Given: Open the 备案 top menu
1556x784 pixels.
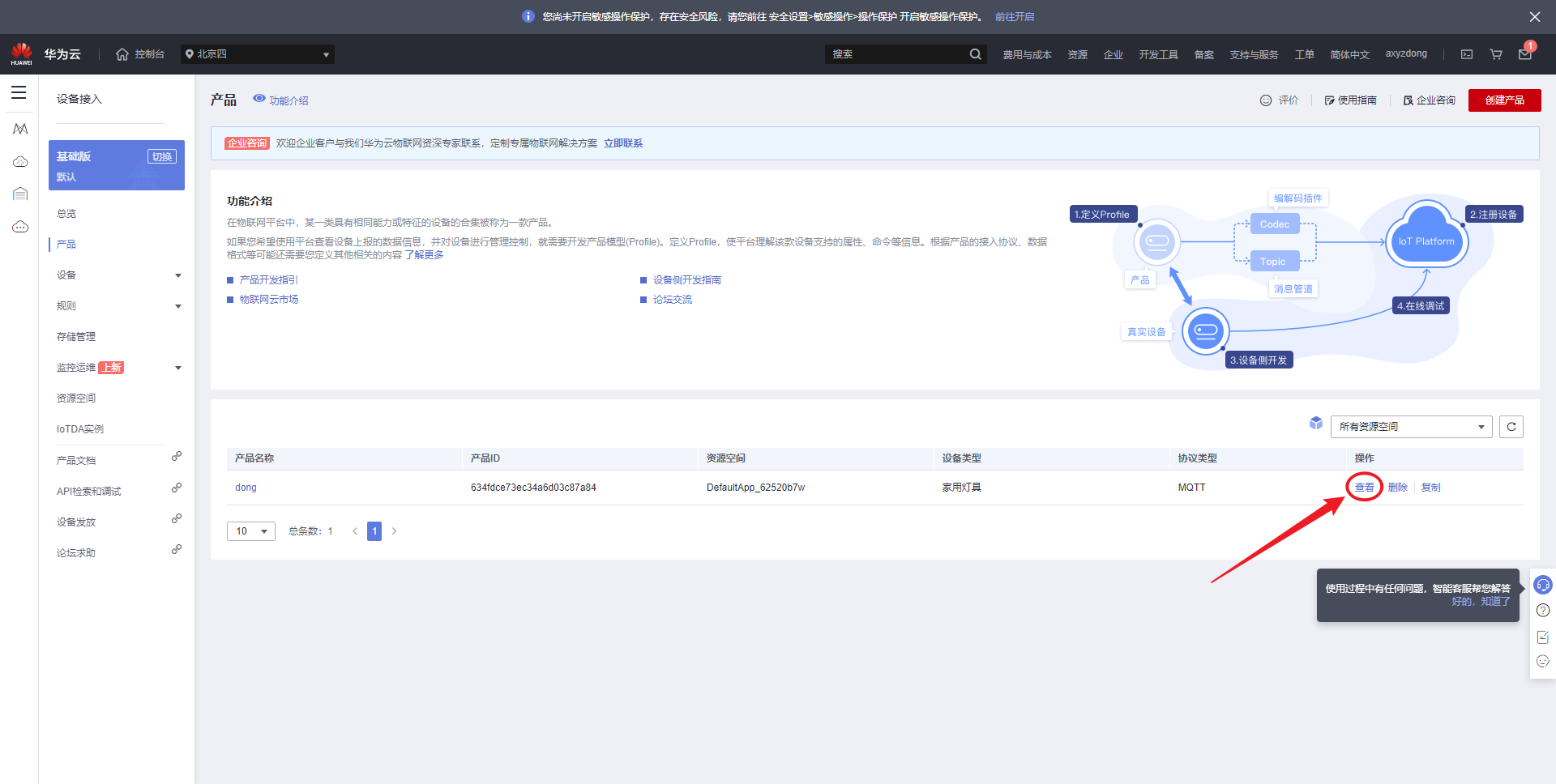Looking at the screenshot, I should point(1204,54).
